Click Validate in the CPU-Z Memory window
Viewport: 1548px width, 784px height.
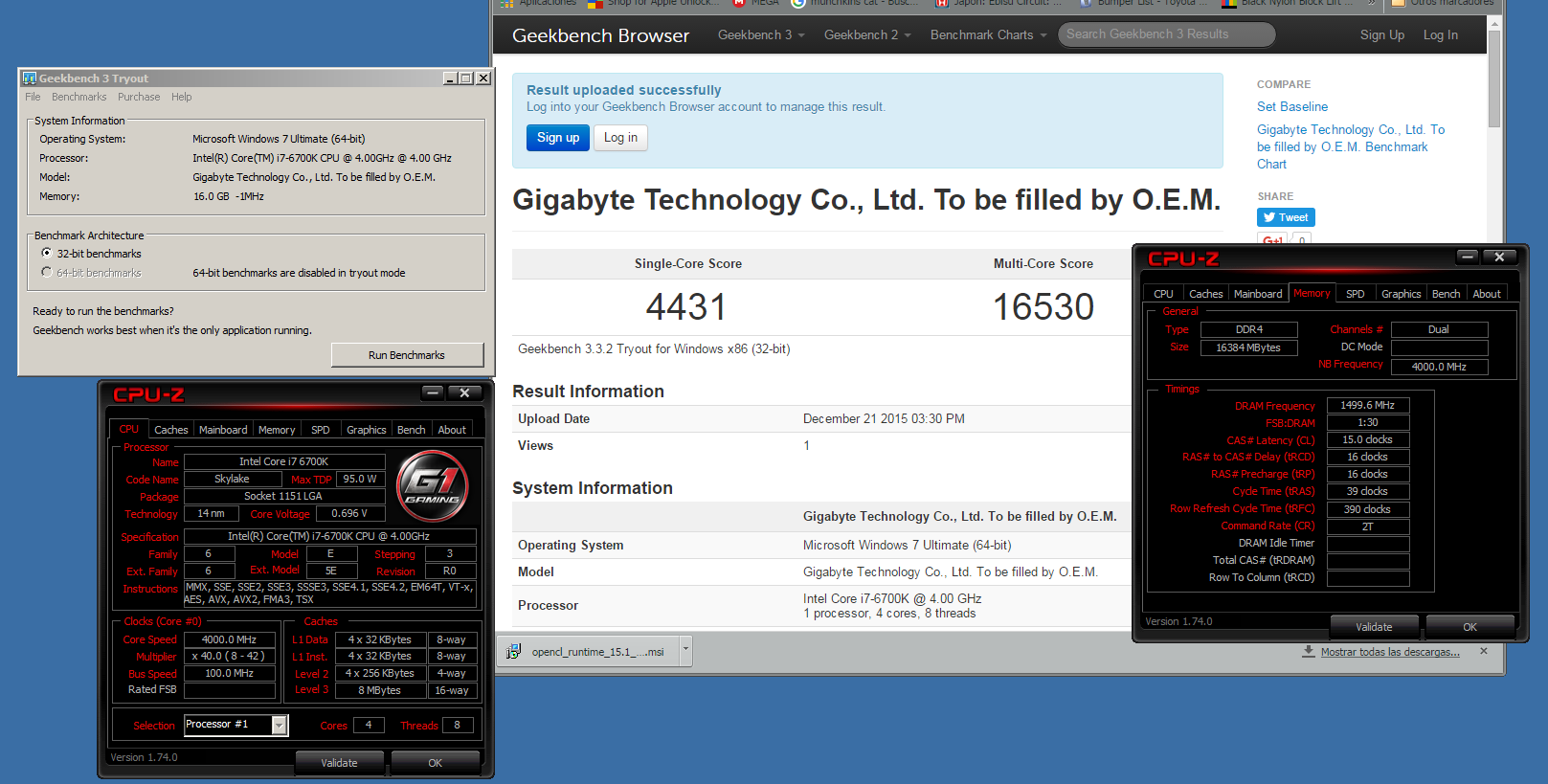[x=1374, y=627]
